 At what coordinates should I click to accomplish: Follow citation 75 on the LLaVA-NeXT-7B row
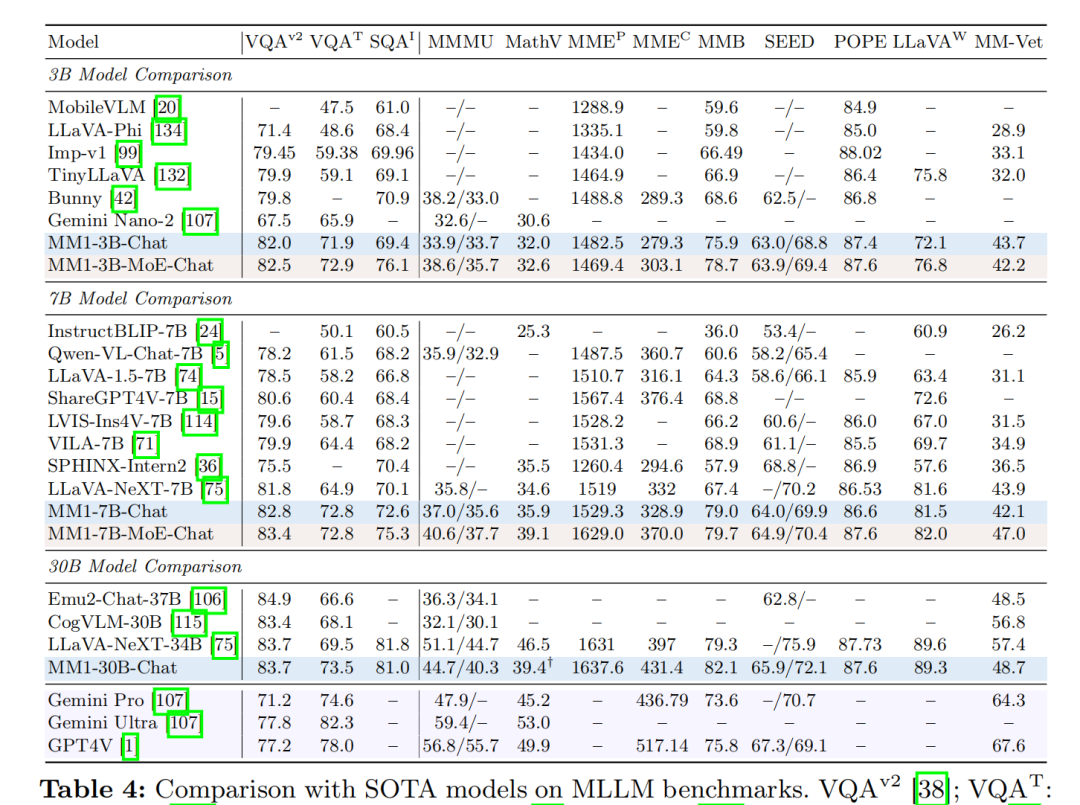point(215,489)
